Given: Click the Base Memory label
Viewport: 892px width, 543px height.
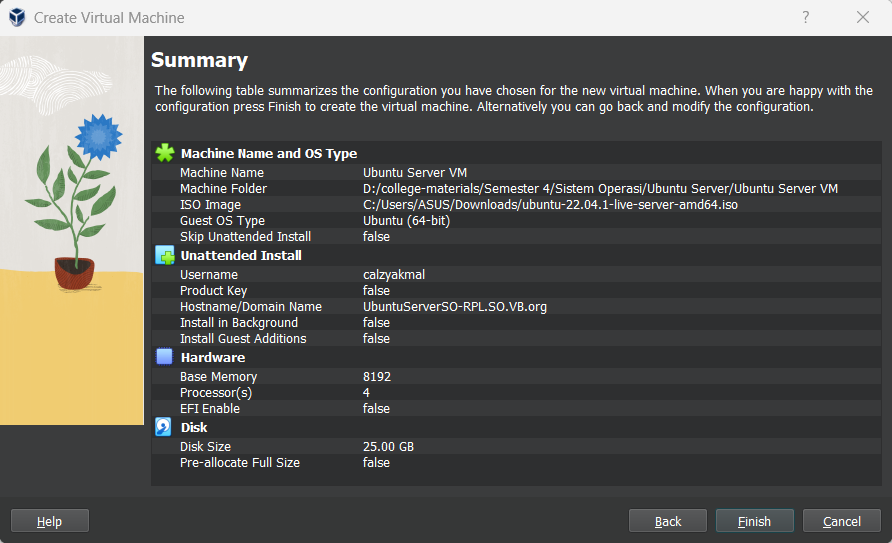Looking at the screenshot, I should click(x=218, y=376).
